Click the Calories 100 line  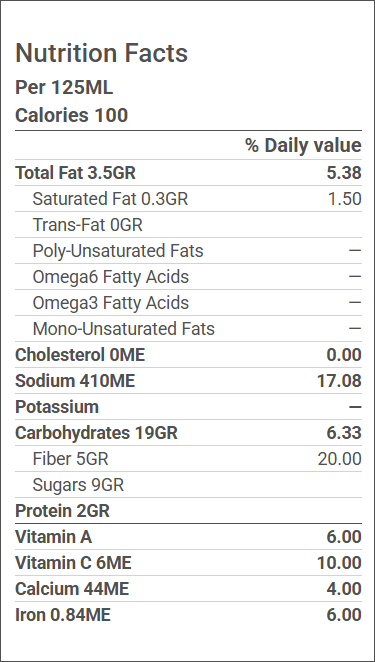point(71,115)
